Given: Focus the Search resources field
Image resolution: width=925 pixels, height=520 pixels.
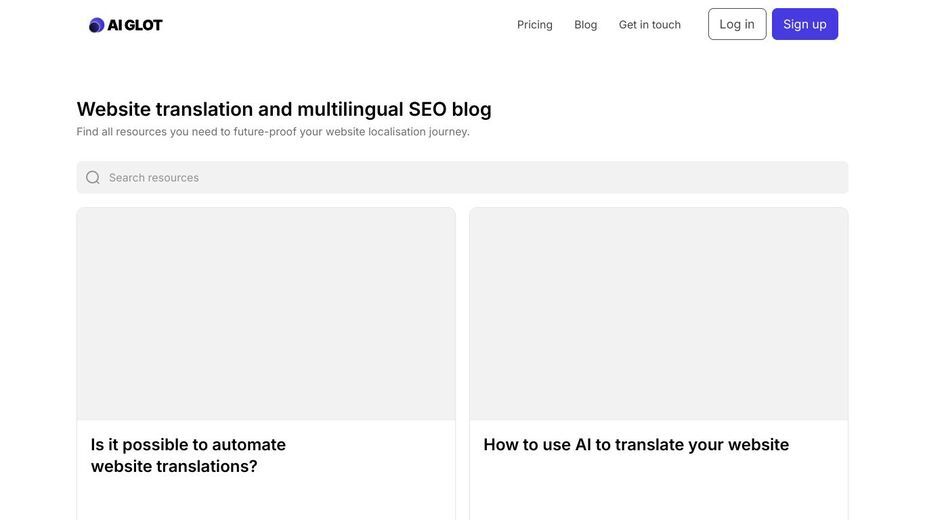Looking at the screenshot, I should coord(462,178).
